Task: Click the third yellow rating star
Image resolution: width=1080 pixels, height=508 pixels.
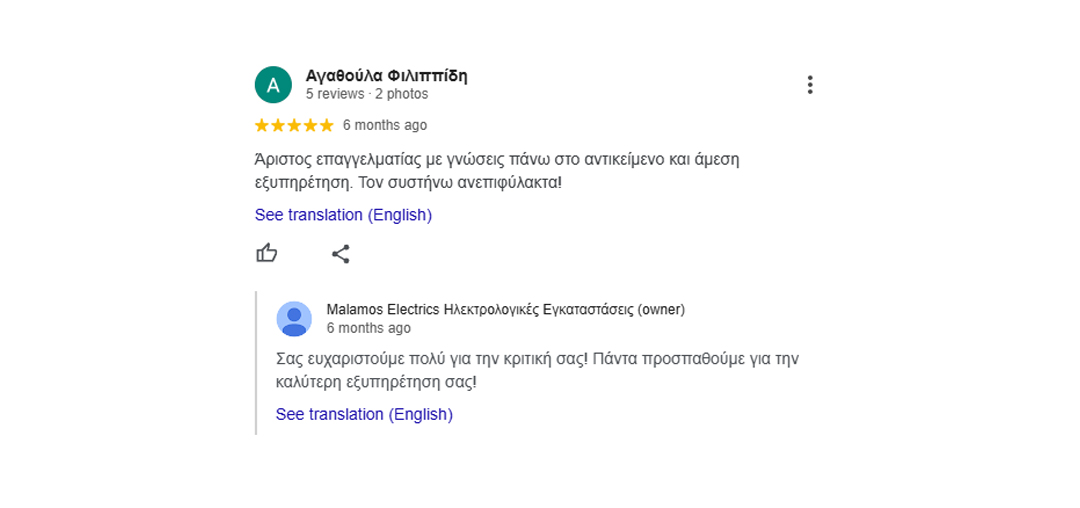Action: 294,125
